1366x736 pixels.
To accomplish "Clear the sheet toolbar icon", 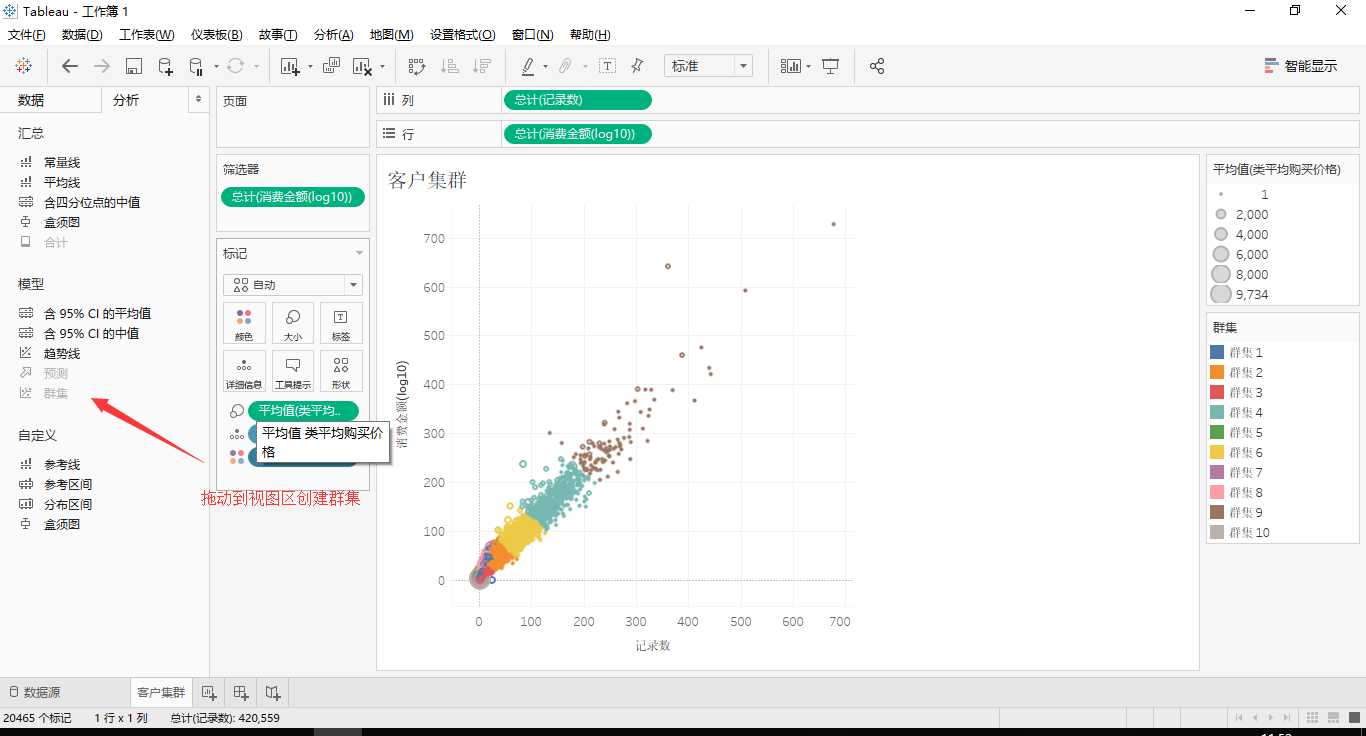I will point(363,66).
